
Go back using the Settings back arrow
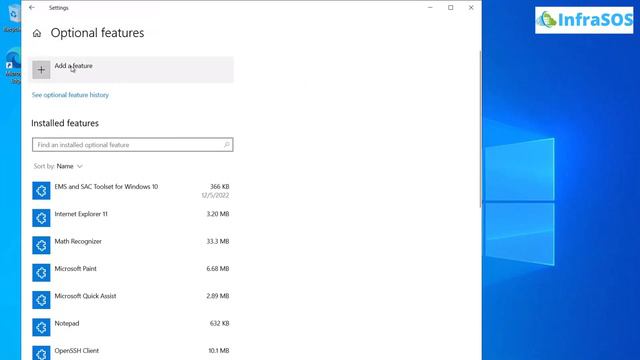coord(32,8)
